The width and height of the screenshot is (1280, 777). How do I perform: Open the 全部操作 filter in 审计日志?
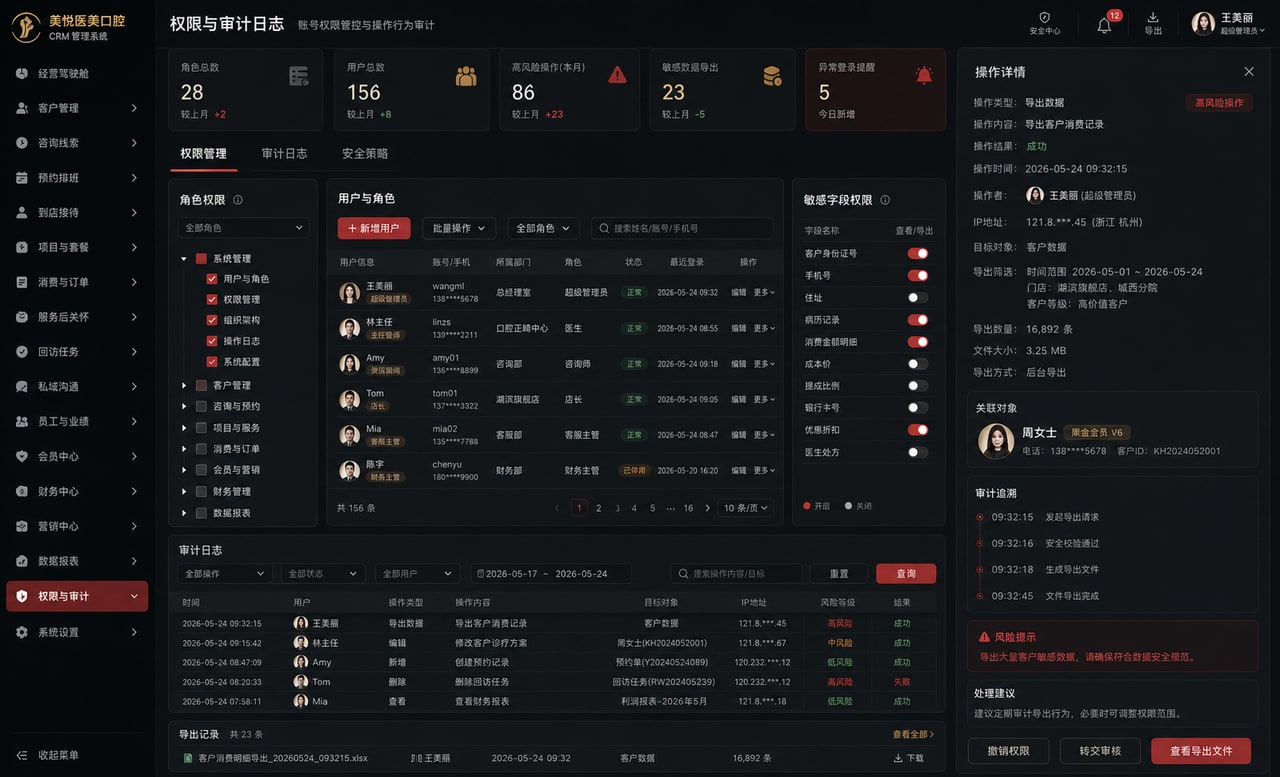(224, 573)
